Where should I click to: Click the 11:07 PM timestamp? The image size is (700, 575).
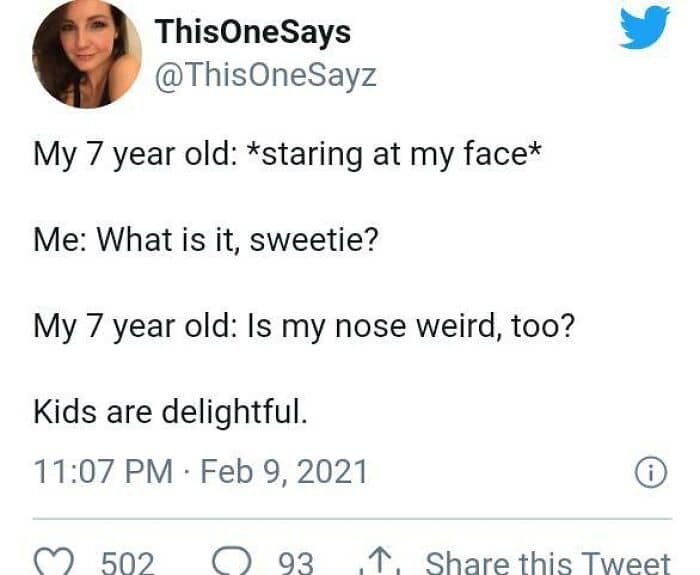point(103,471)
